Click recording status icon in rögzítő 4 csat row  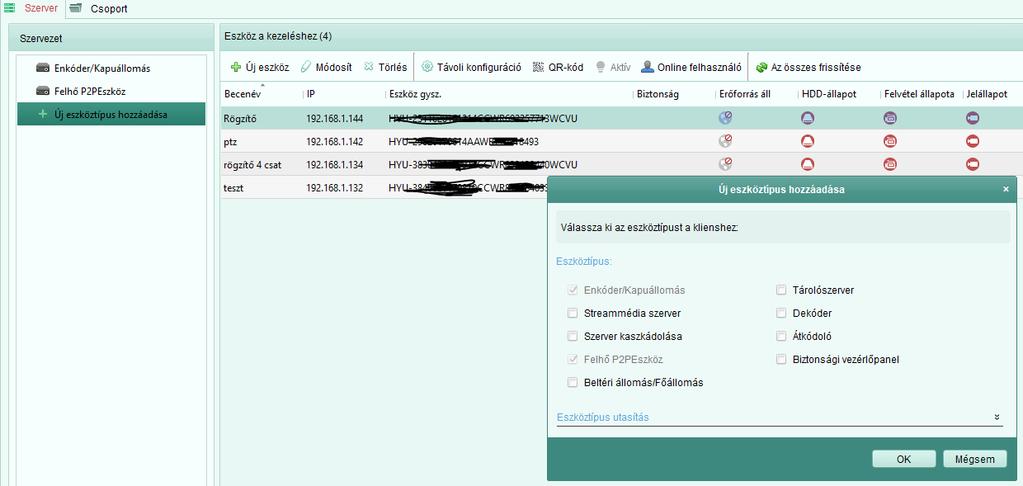[x=890, y=164]
